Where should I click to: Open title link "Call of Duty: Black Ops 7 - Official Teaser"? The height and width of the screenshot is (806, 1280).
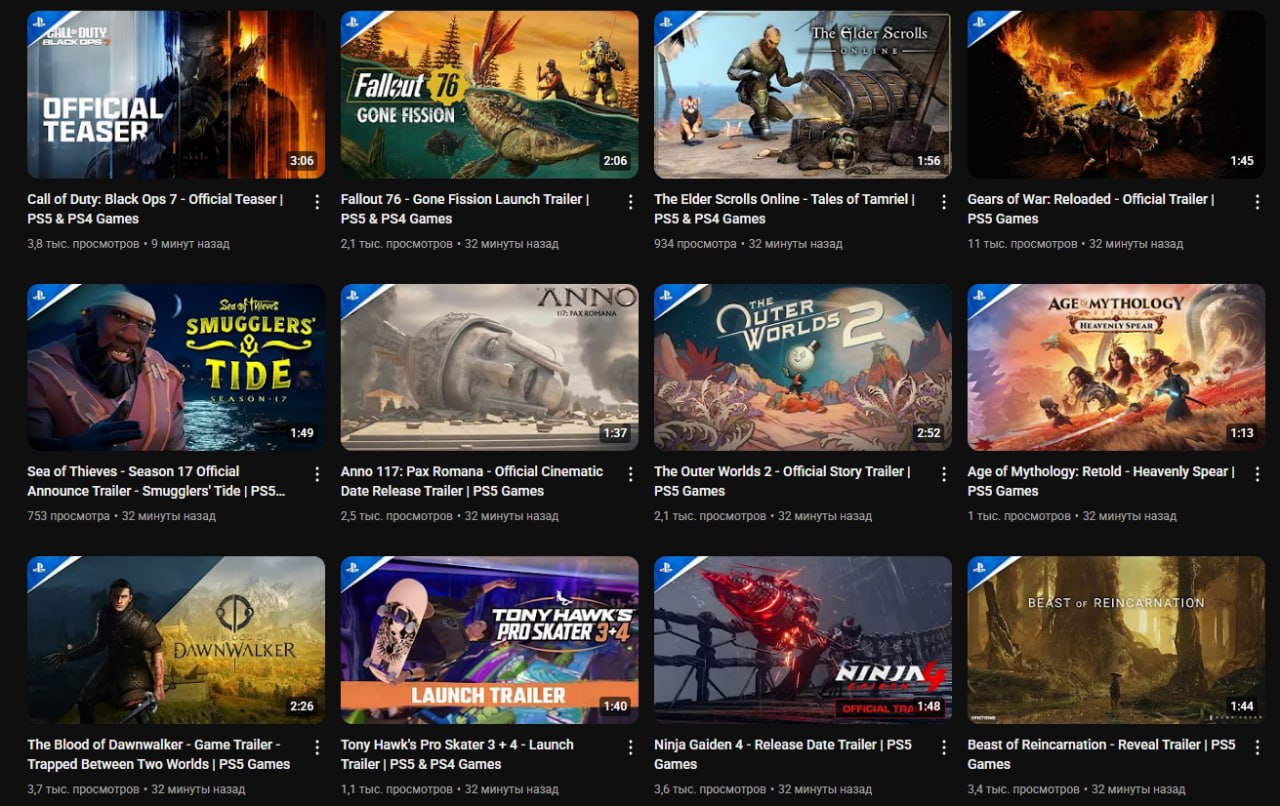pos(155,209)
